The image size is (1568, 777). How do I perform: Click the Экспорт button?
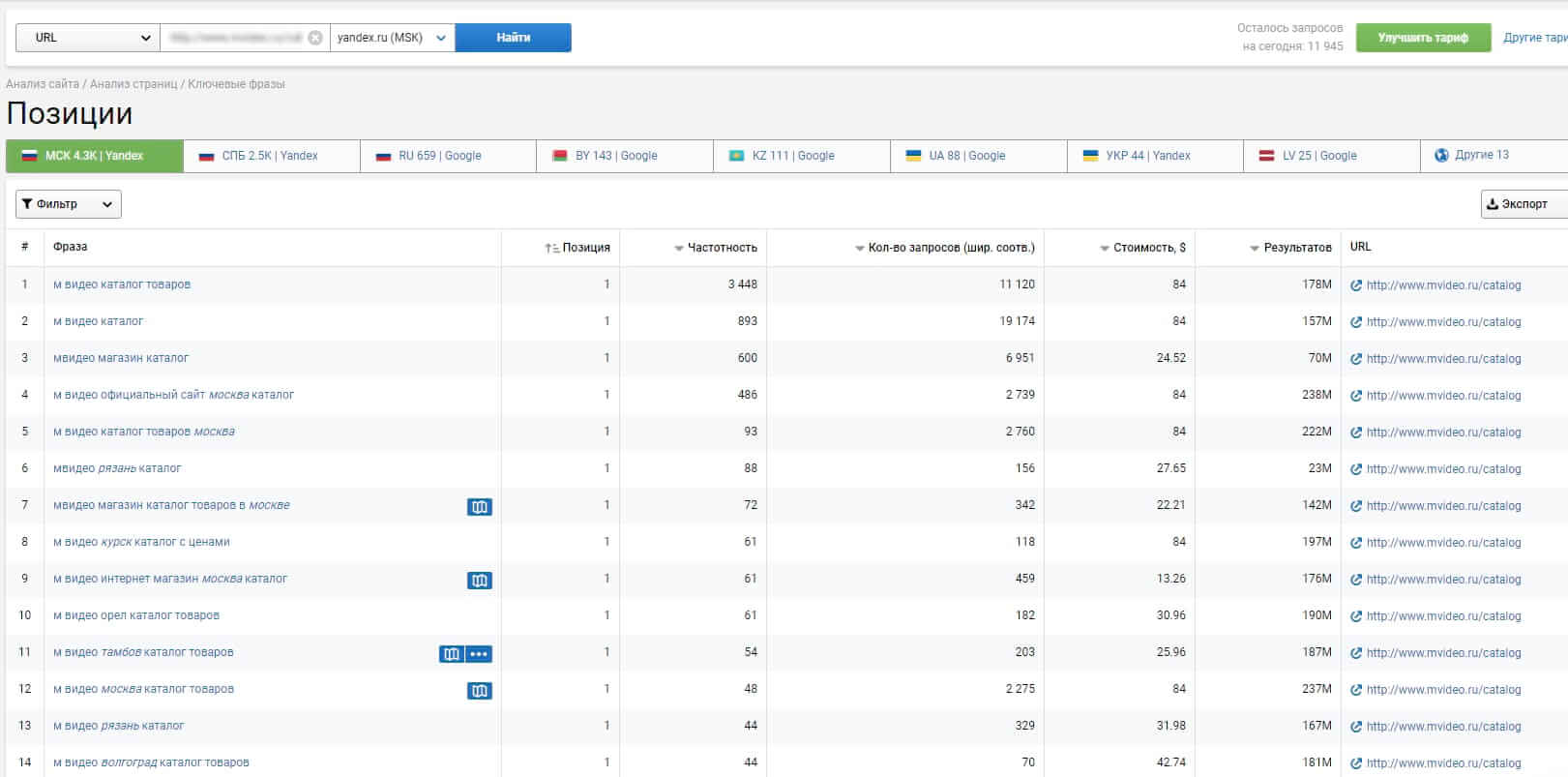[1524, 204]
